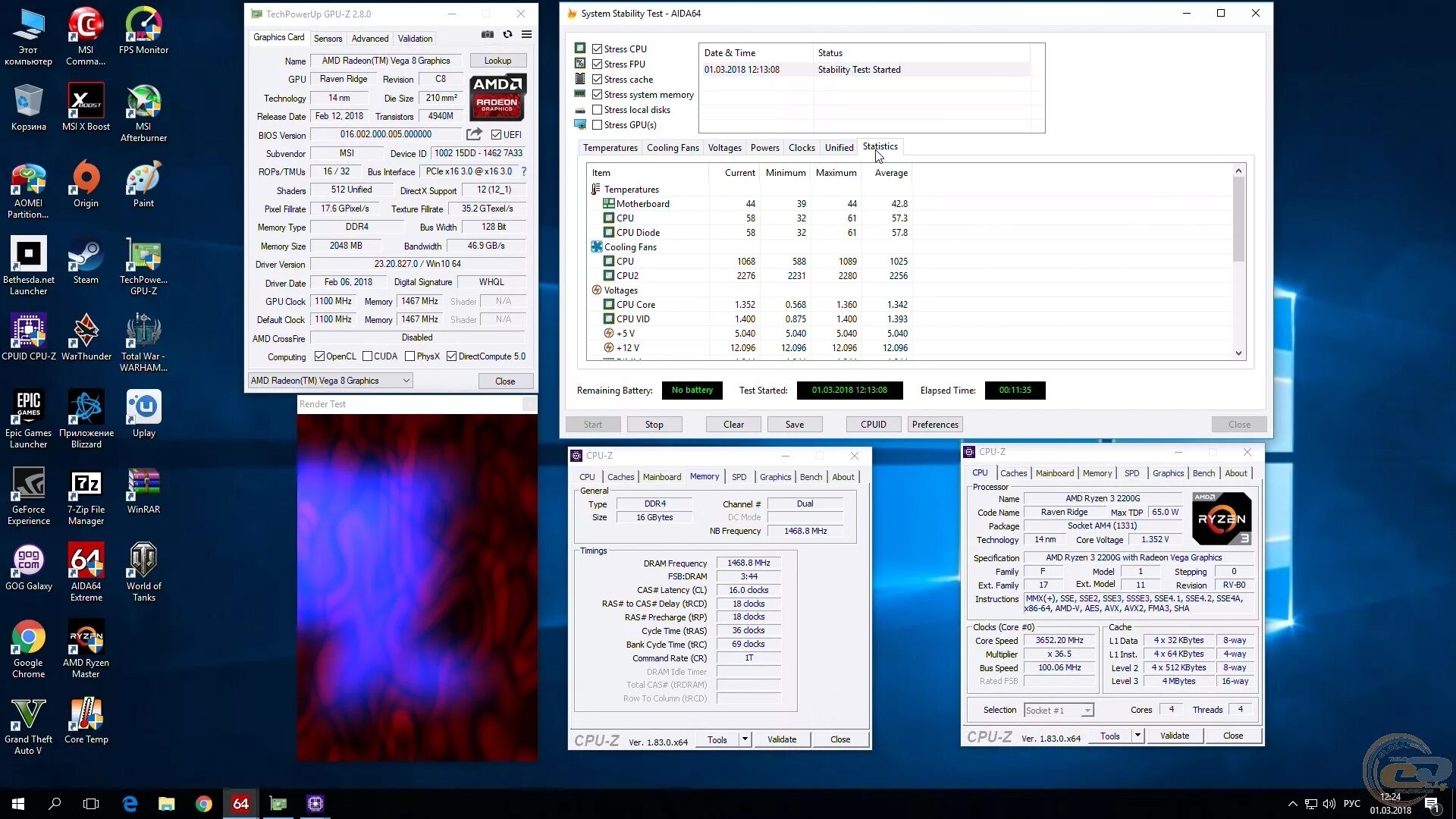Save stability test results
Screen dimensions: 1456x819
click(x=795, y=425)
